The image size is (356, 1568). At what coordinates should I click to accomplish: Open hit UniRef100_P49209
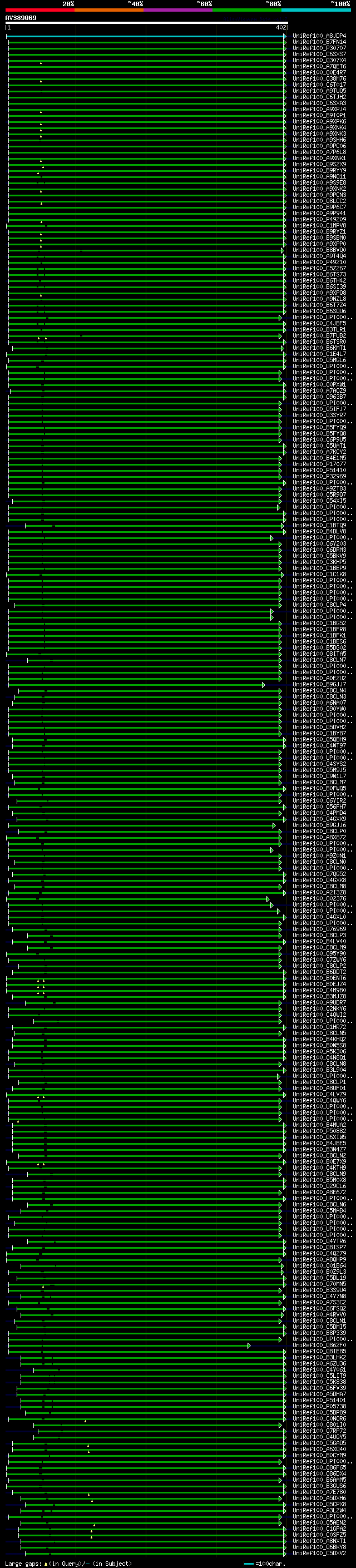(319, 219)
